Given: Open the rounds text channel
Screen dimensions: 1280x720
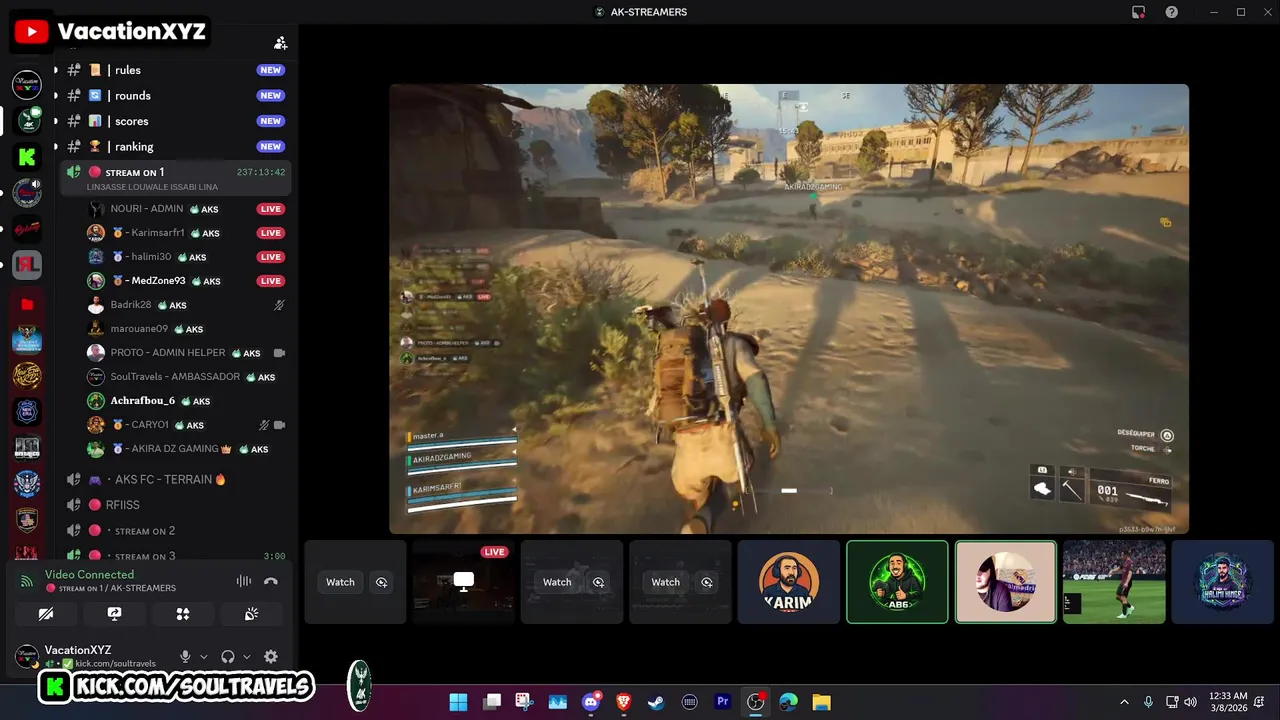Looking at the screenshot, I should 175,96.
